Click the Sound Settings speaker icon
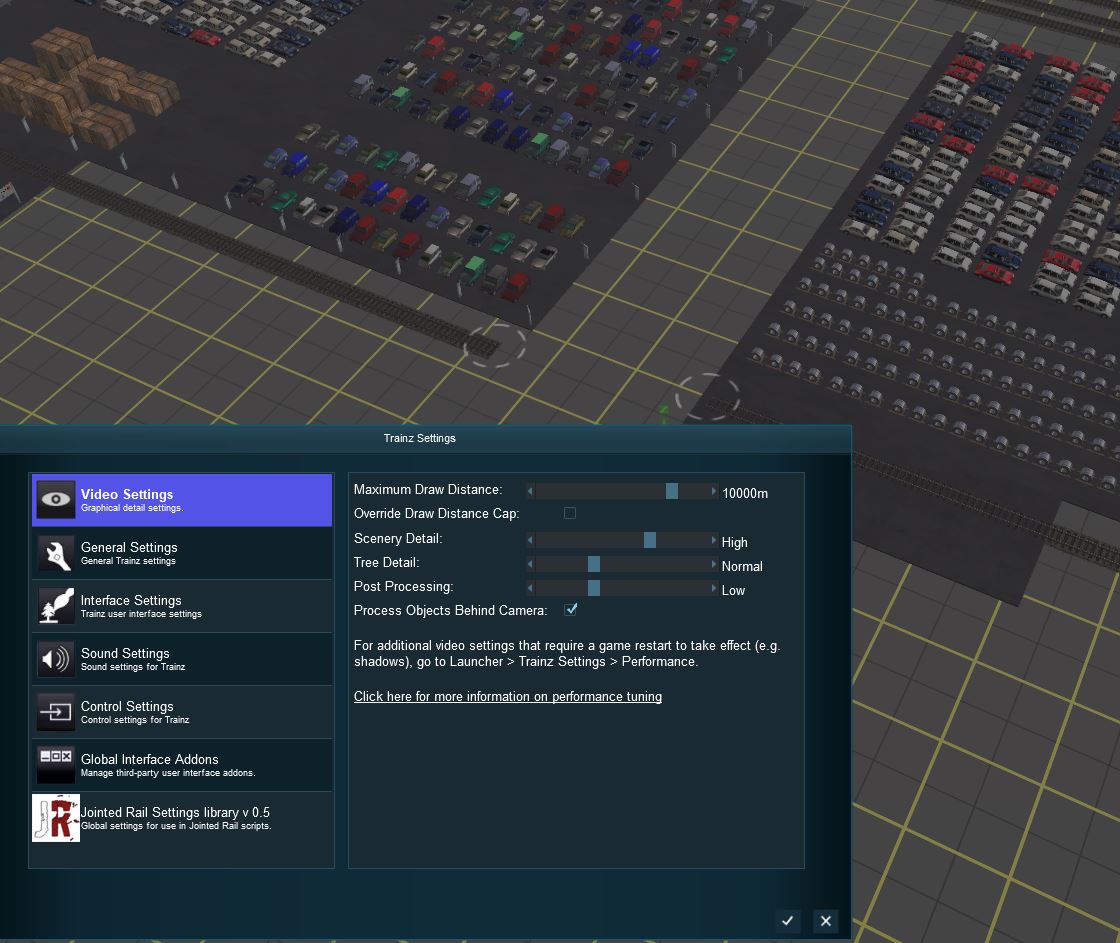The image size is (1120, 943). point(55,659)
